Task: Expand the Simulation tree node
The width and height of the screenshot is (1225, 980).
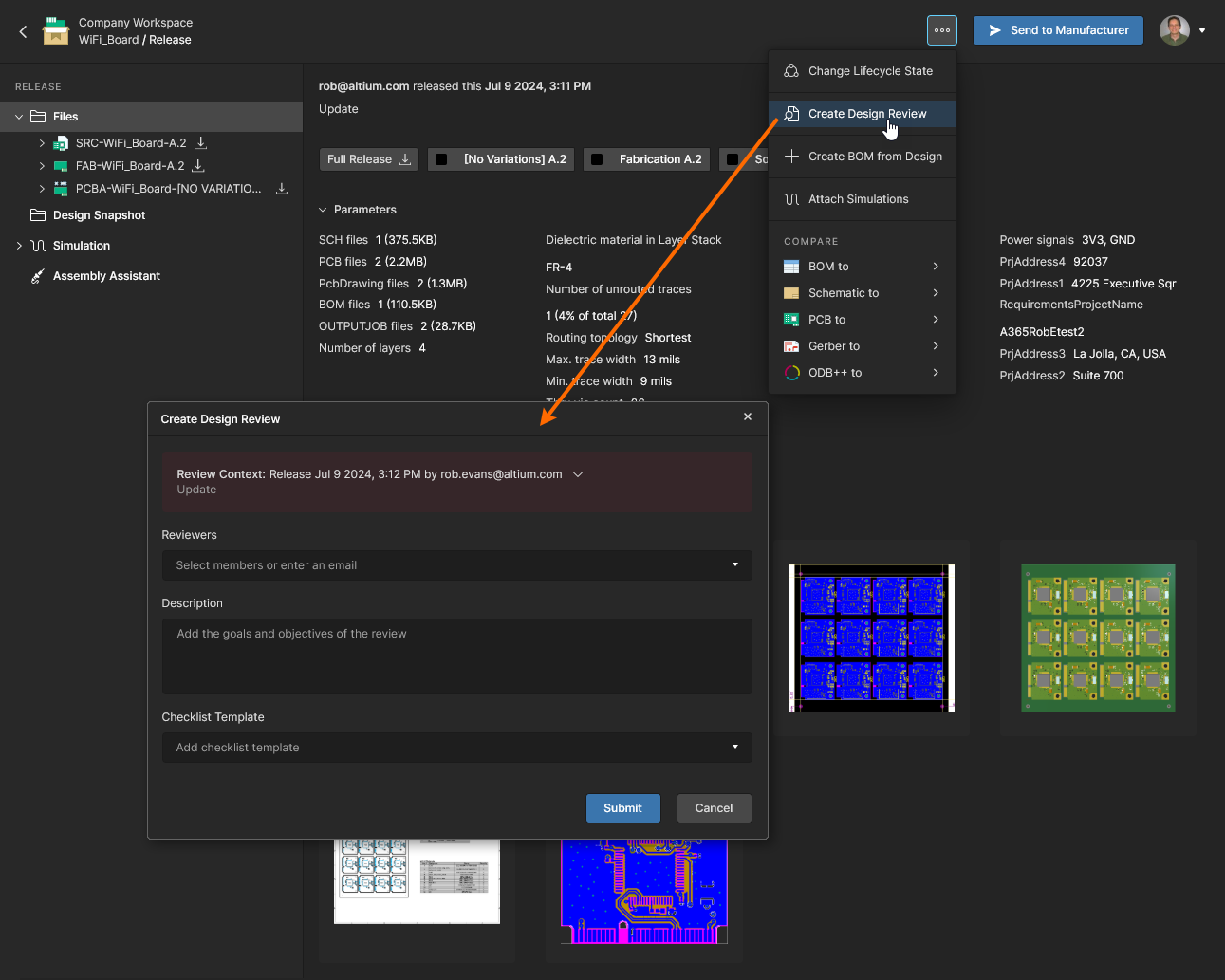Action: pos(19,246)
